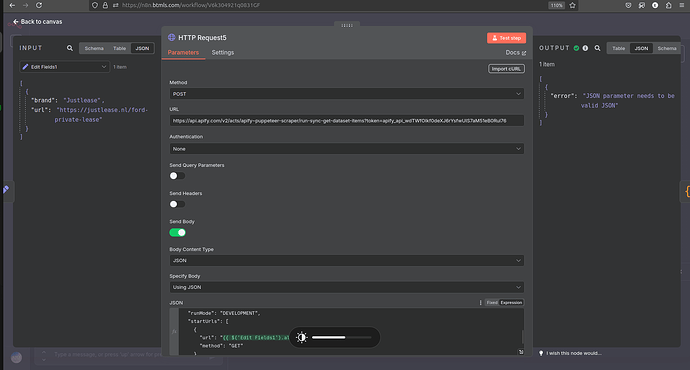The width and height of the screenshot is (690, 370).
Task: Click the HTTP Request5 globe icon
Action: point(172,37)
